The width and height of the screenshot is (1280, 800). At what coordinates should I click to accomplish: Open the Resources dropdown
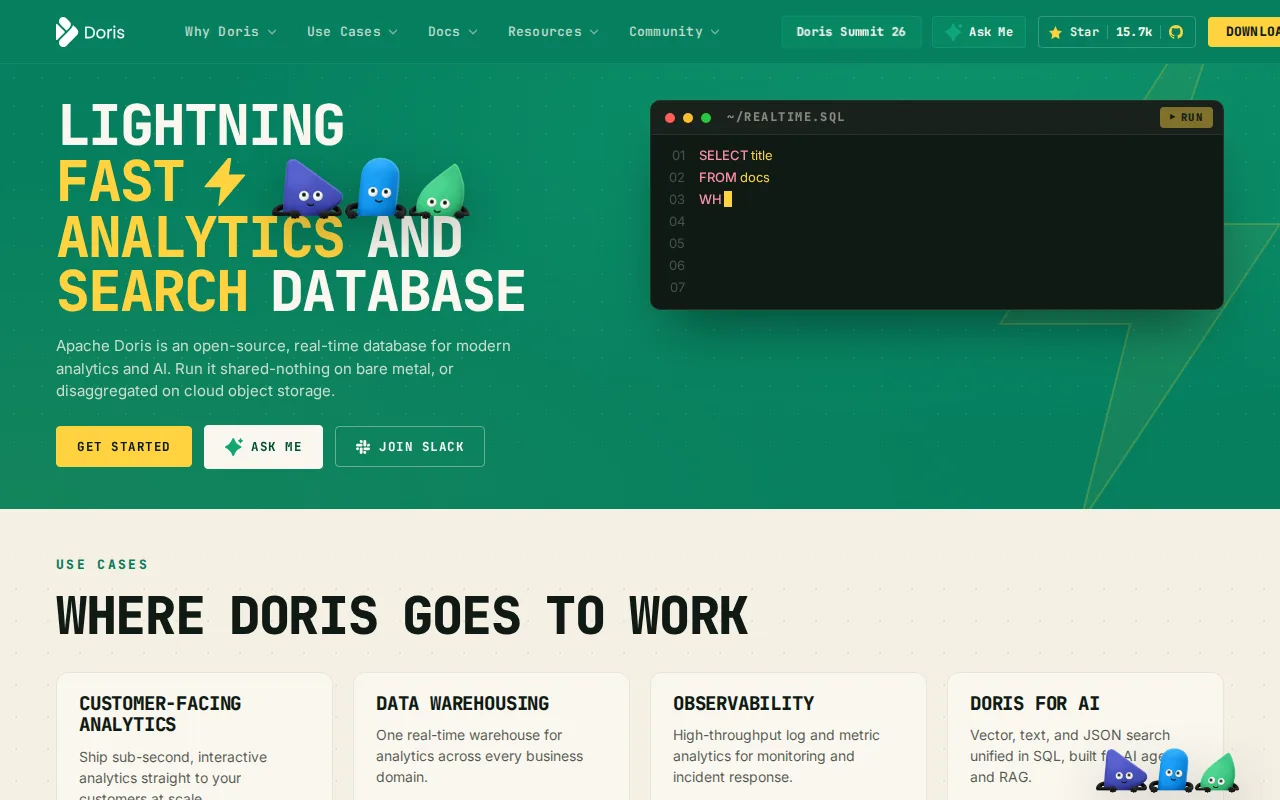pyautogui.click(x=554, y=32)
